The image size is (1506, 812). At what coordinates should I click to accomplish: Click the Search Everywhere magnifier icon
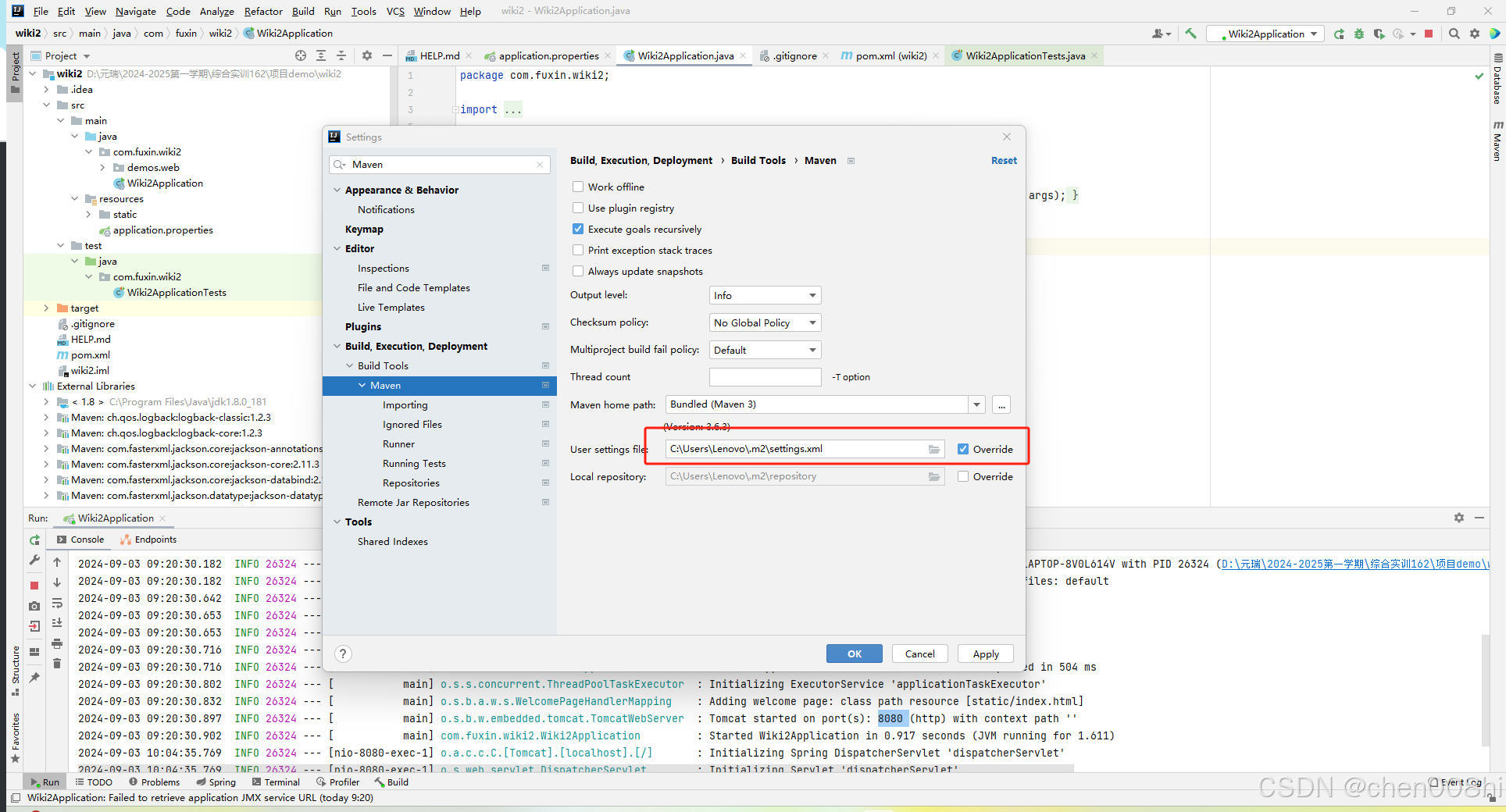point(1454,34)
